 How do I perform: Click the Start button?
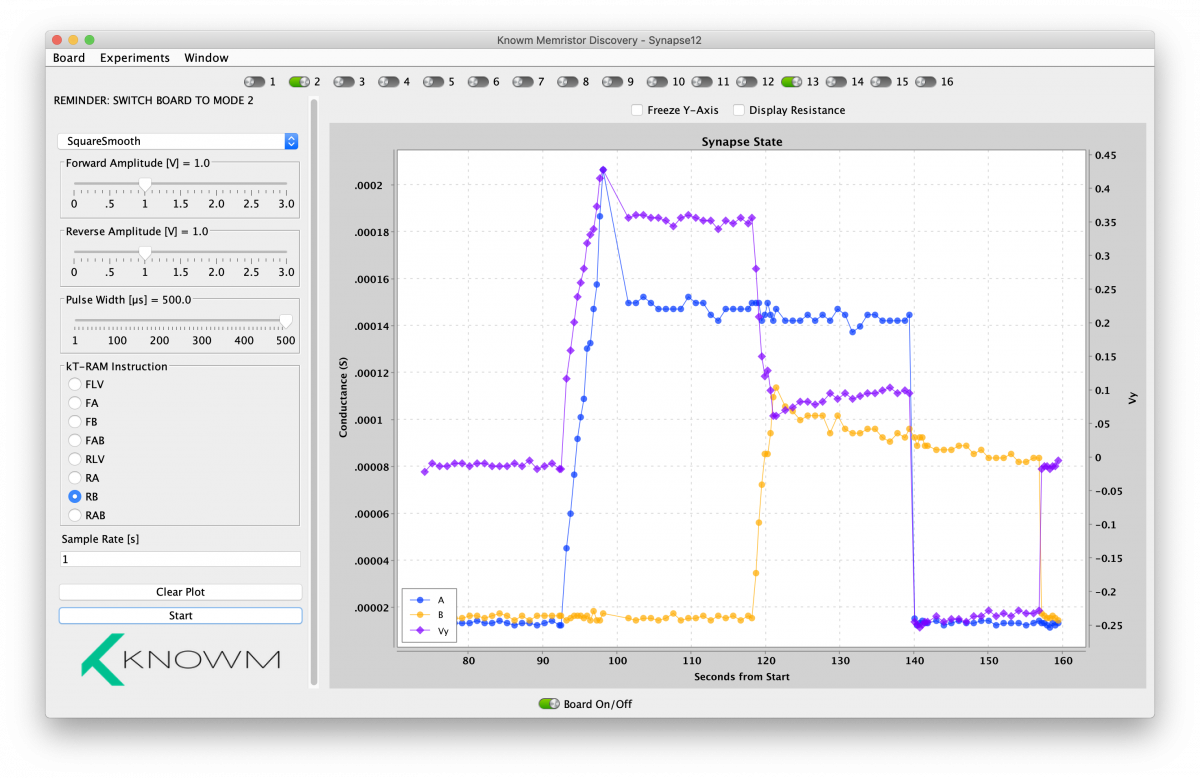tap(180, 616)
